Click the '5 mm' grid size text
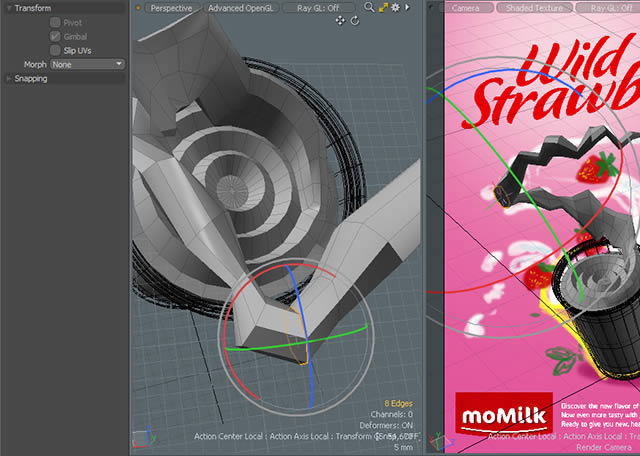This screenshot has height=456, width=640. click(403, 447)
